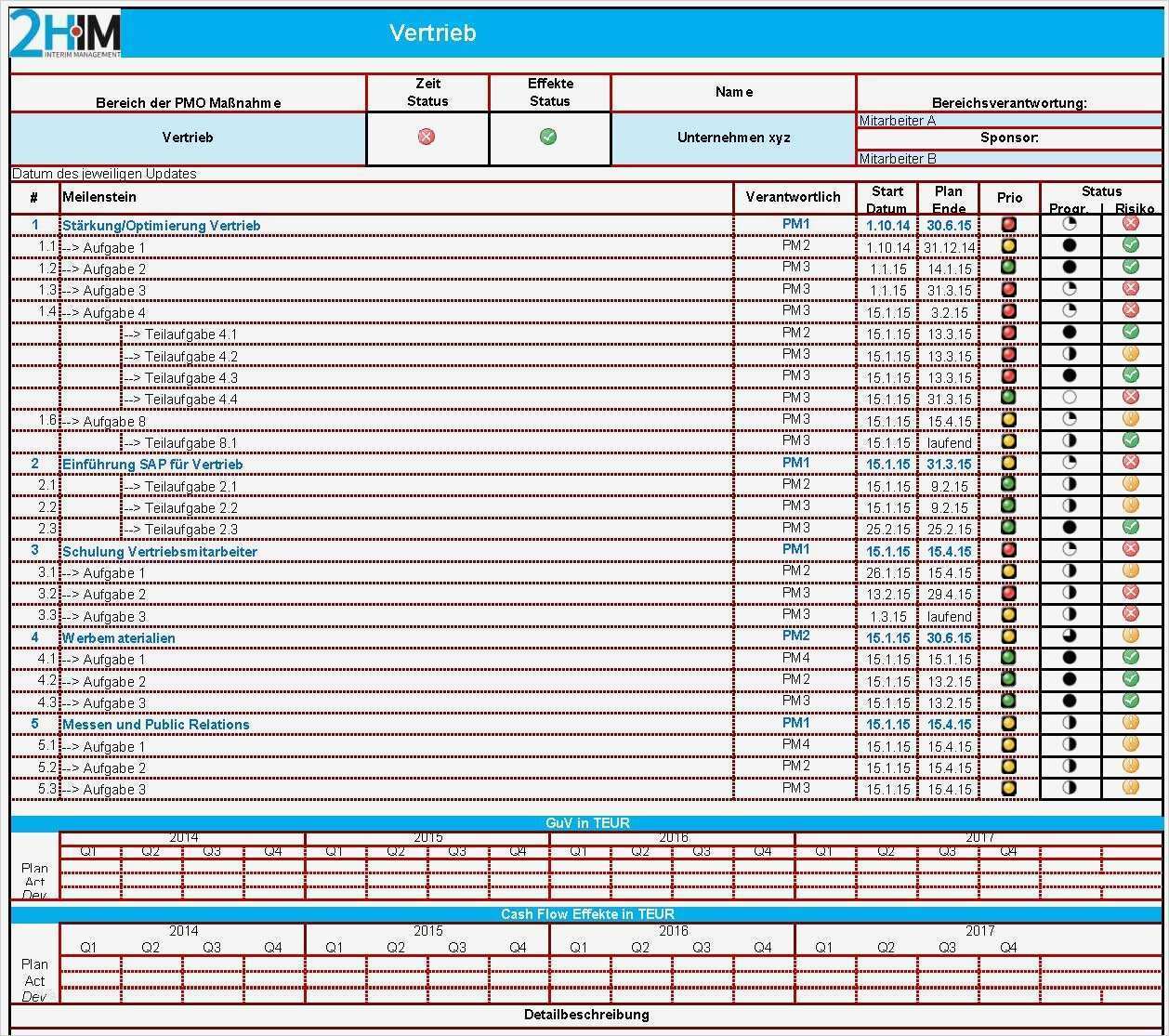This screenshot has width=1169, height=1036.
Task: Click the red Prio light in Schulung Vertriebsmitarbeiter row
Action: coord(1009,549)
